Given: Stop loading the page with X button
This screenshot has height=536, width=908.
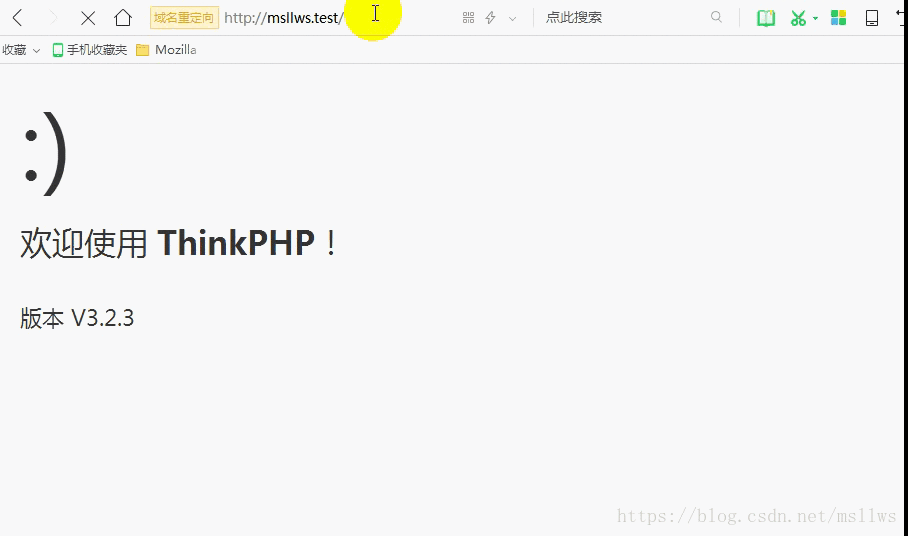Looking at the screenshot, I should [x=88, y=18].
